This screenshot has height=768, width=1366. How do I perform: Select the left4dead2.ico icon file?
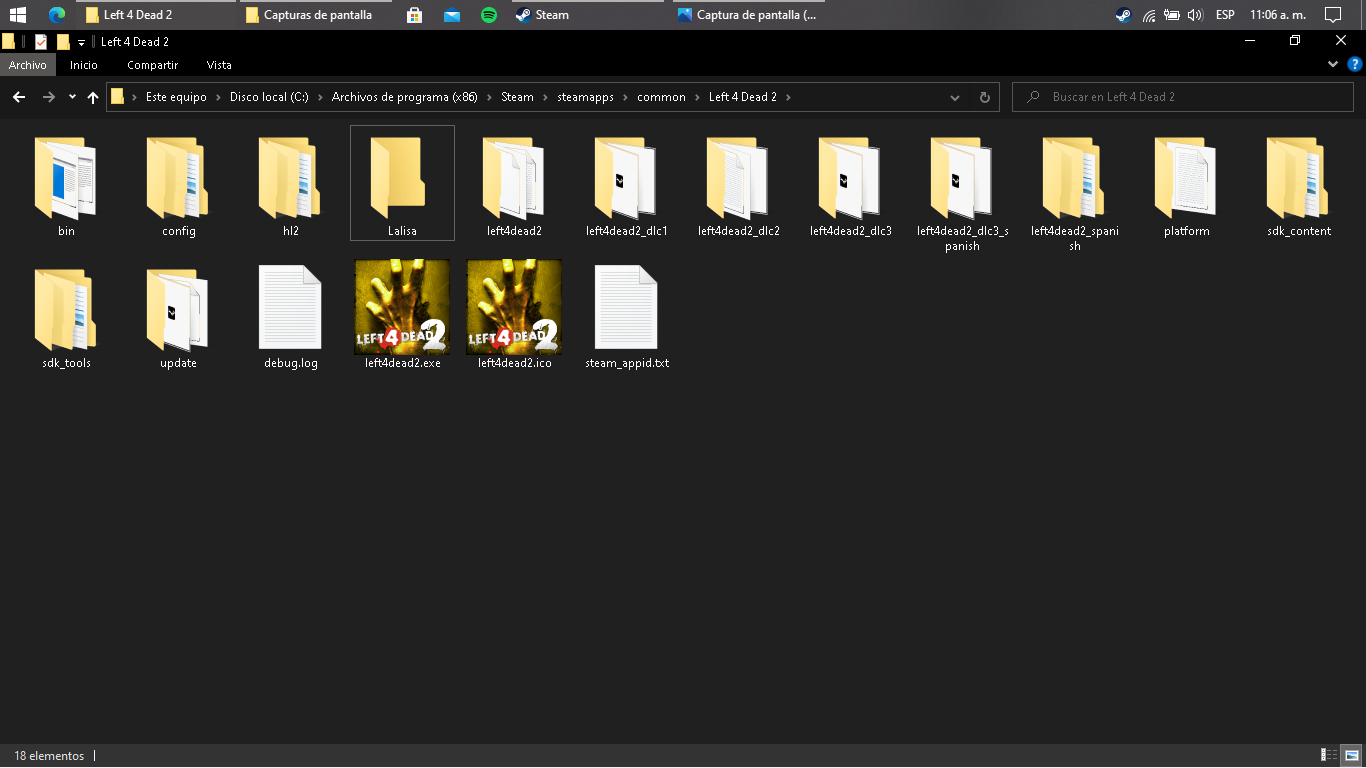pos(514,314)
